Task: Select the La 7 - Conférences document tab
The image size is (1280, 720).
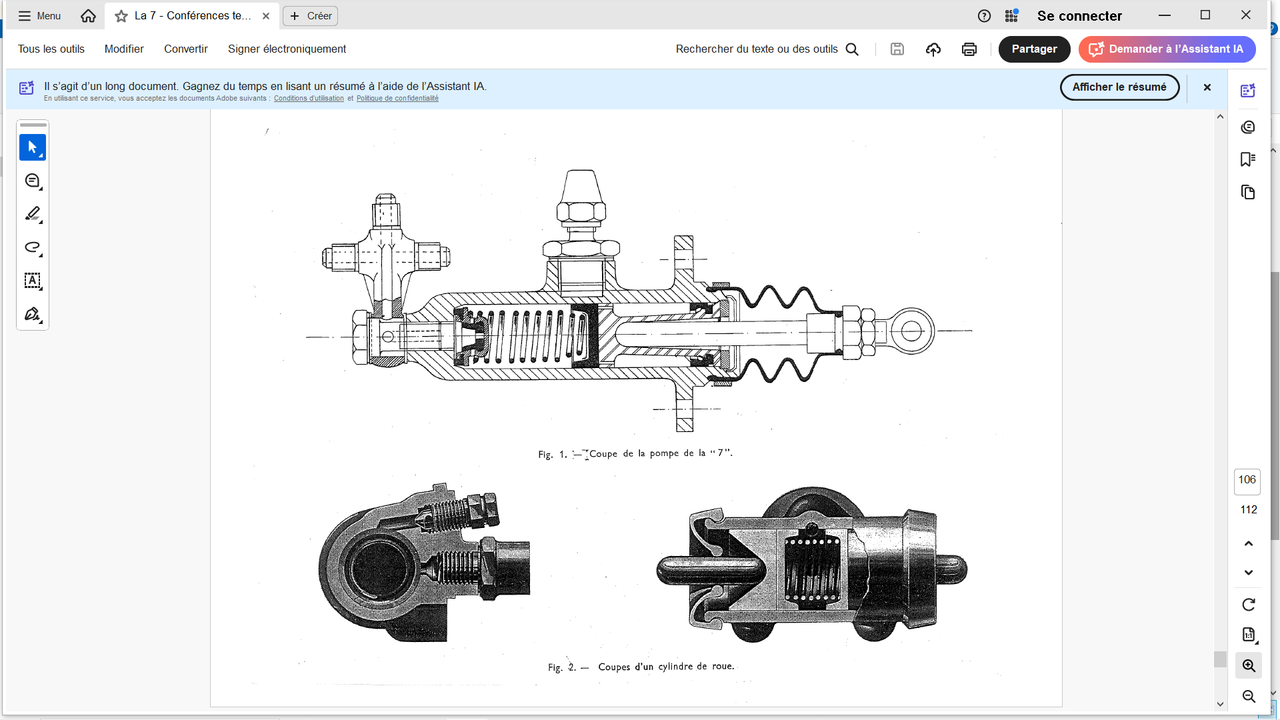Action: click(192, 16)
